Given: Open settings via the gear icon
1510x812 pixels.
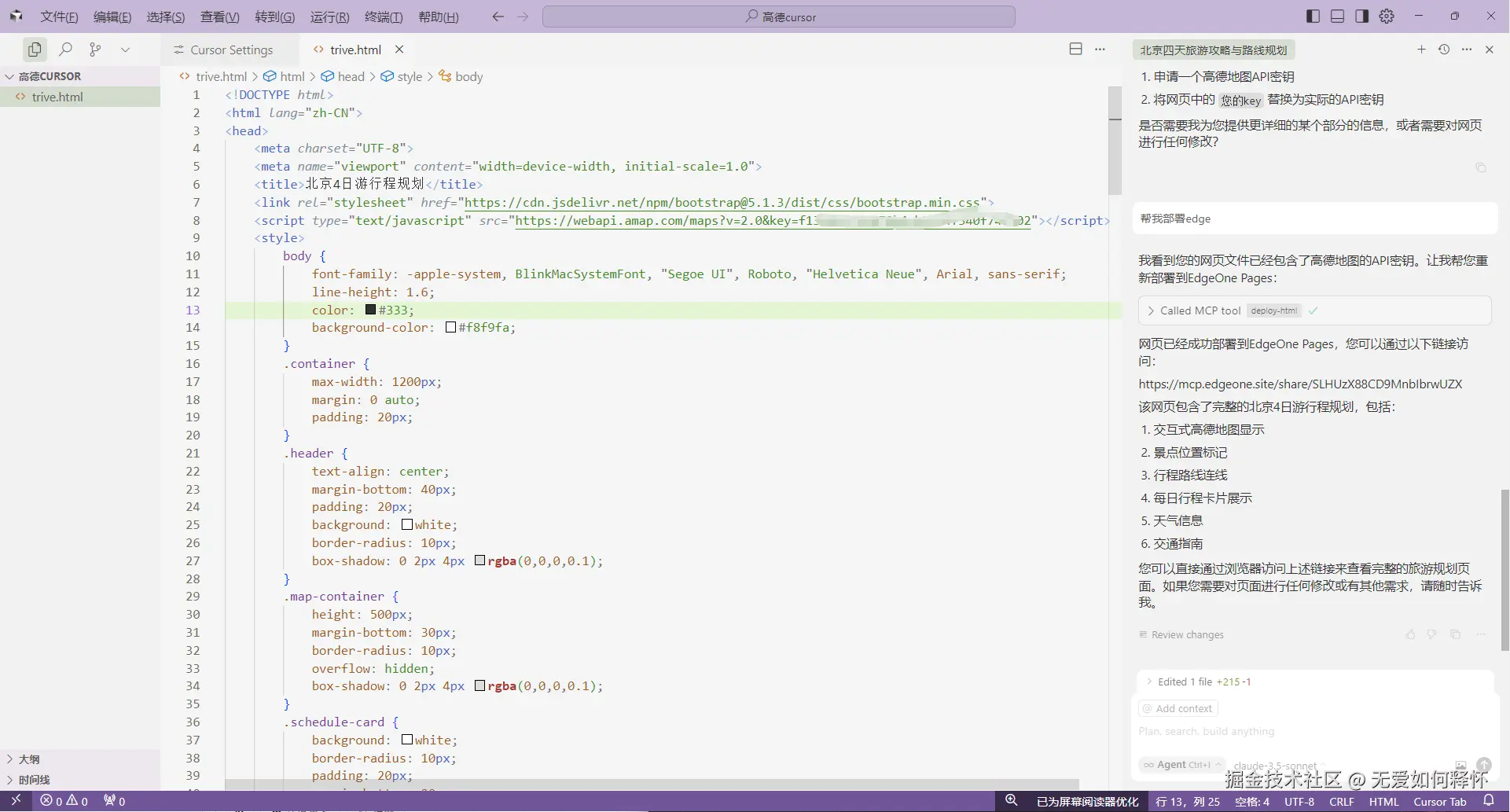Looking at the screenshot, I should pyautogui.click(x=1387, y=17).
